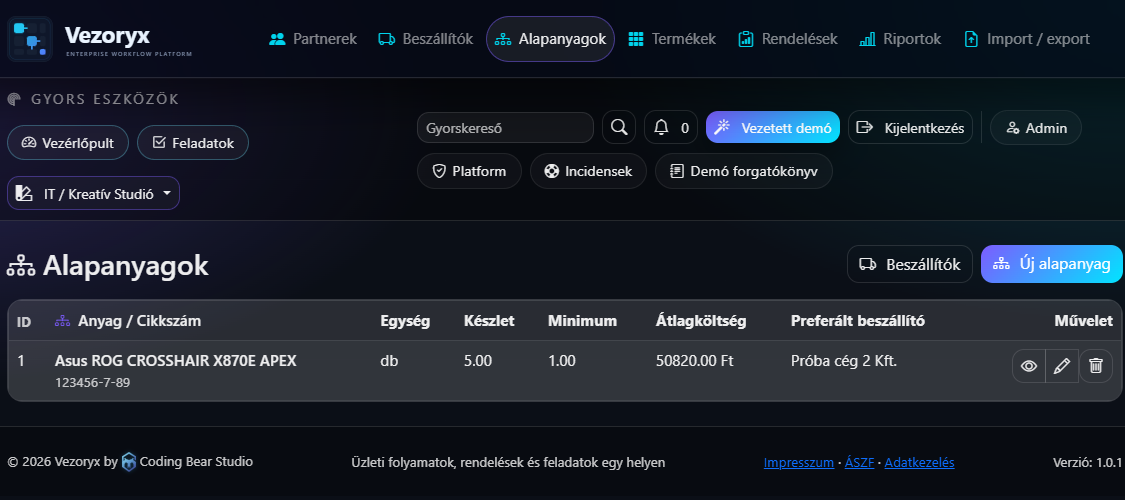
Task: Click the Átlagköltség column header
Action: tap(701, 321)
